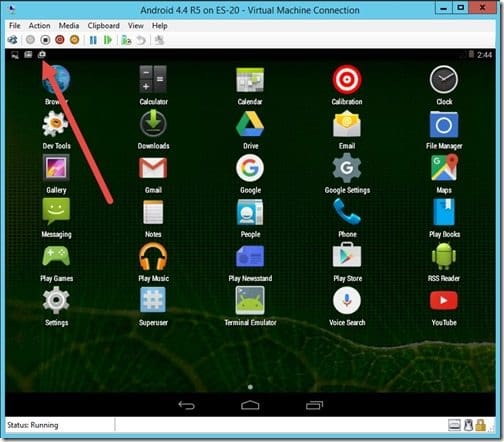The height and width of the screenshot is (442, 504).
Task: Click the screenshot notification icon in status bar
Action: tap(41, 54)
